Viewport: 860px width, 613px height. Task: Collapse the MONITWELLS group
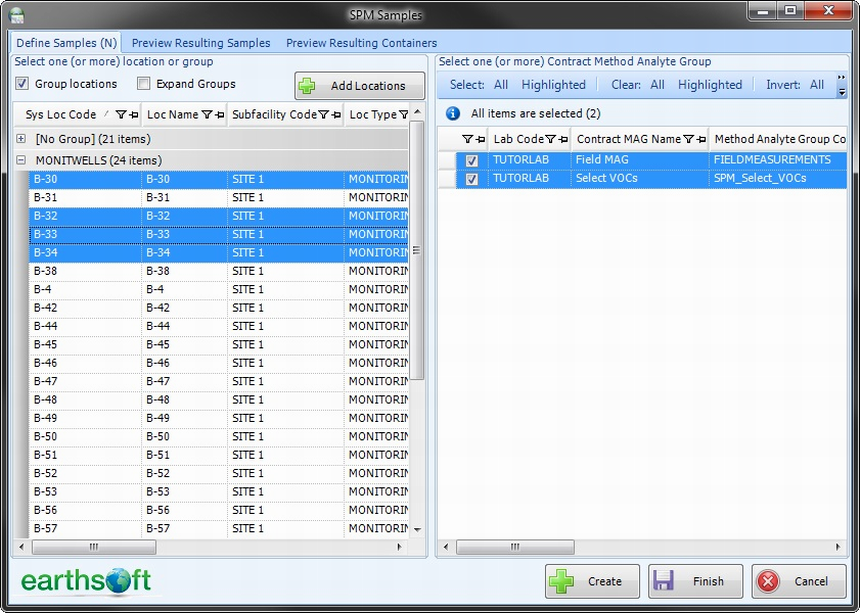point(22,160)
